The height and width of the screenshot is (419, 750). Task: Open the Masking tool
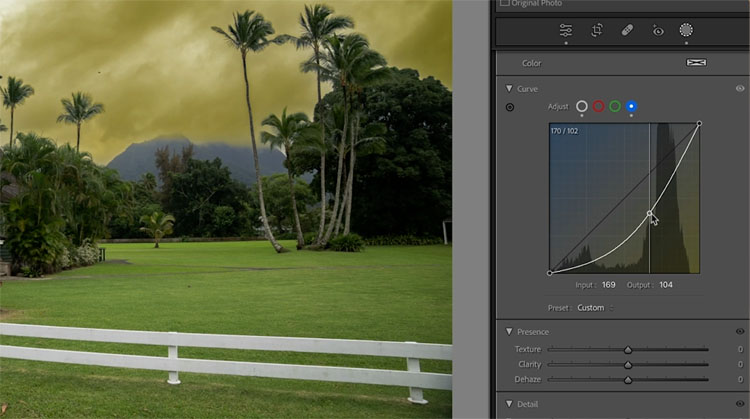coord(686,30)
